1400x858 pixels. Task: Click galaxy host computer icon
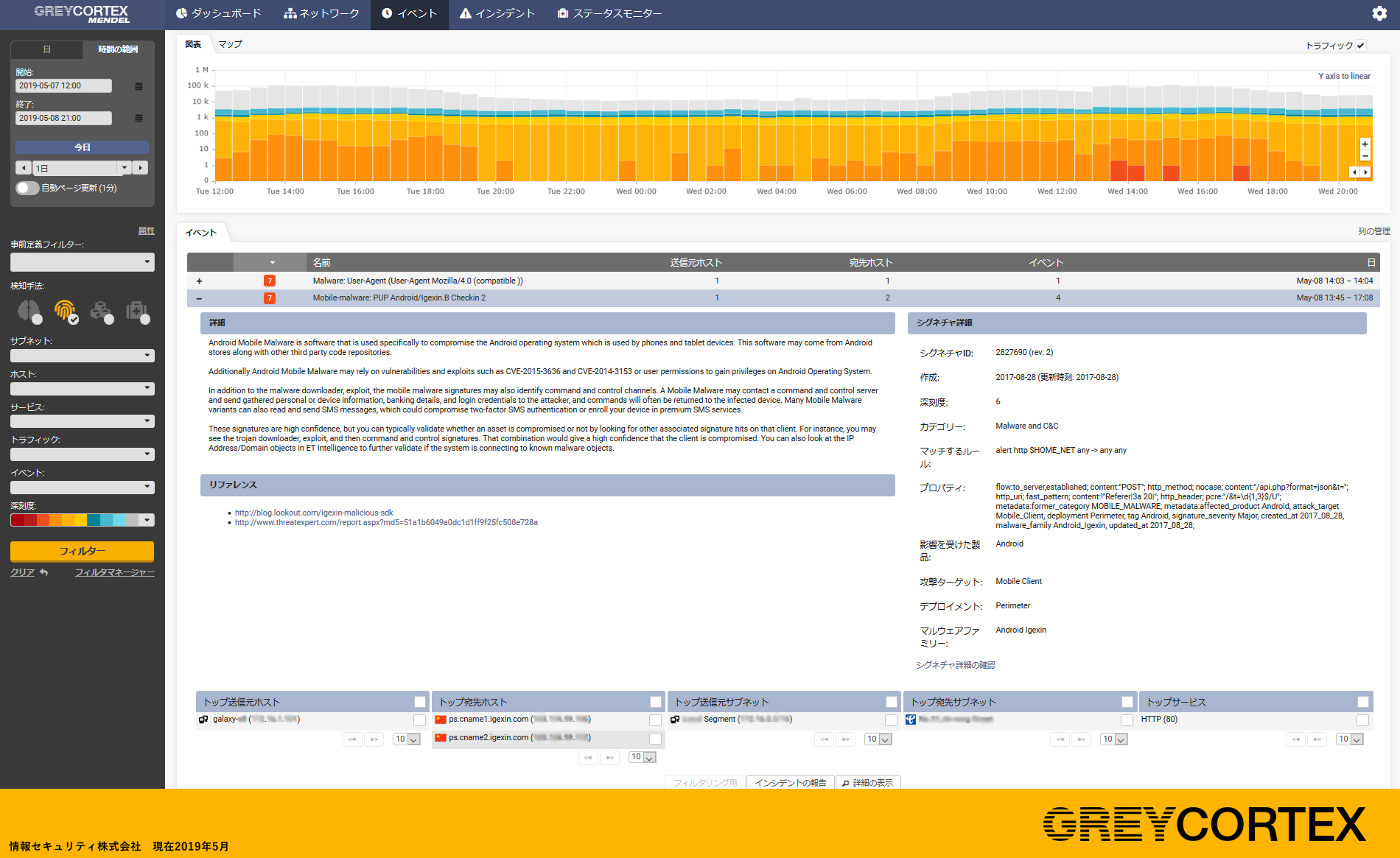click(x=203, y=720)
